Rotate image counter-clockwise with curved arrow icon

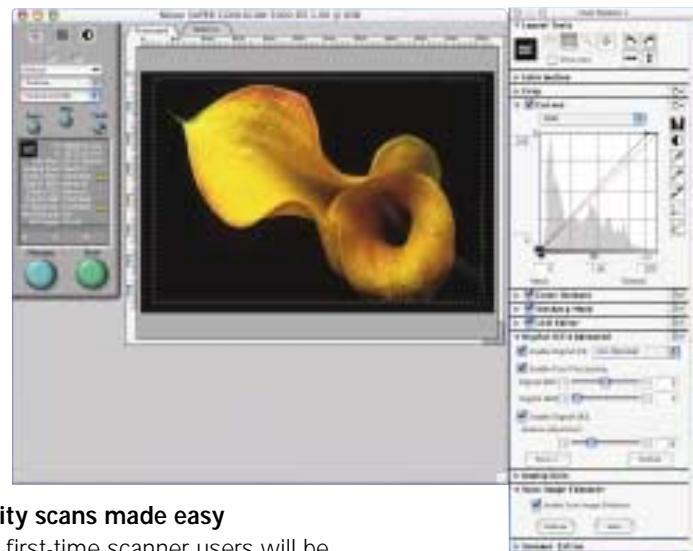click(x=631, y=42)
